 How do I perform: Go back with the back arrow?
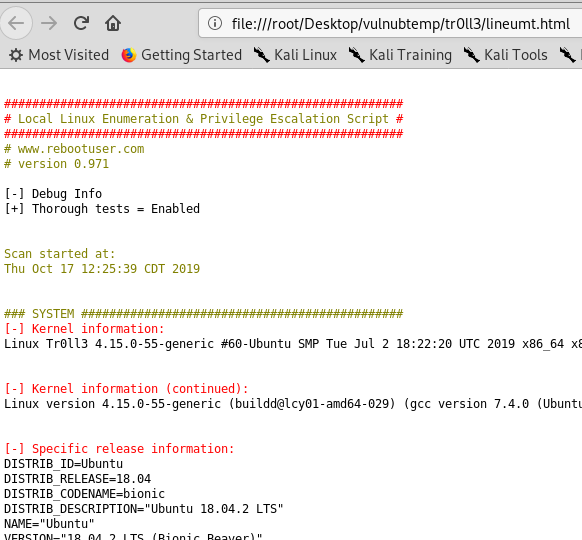click(16, 23)
